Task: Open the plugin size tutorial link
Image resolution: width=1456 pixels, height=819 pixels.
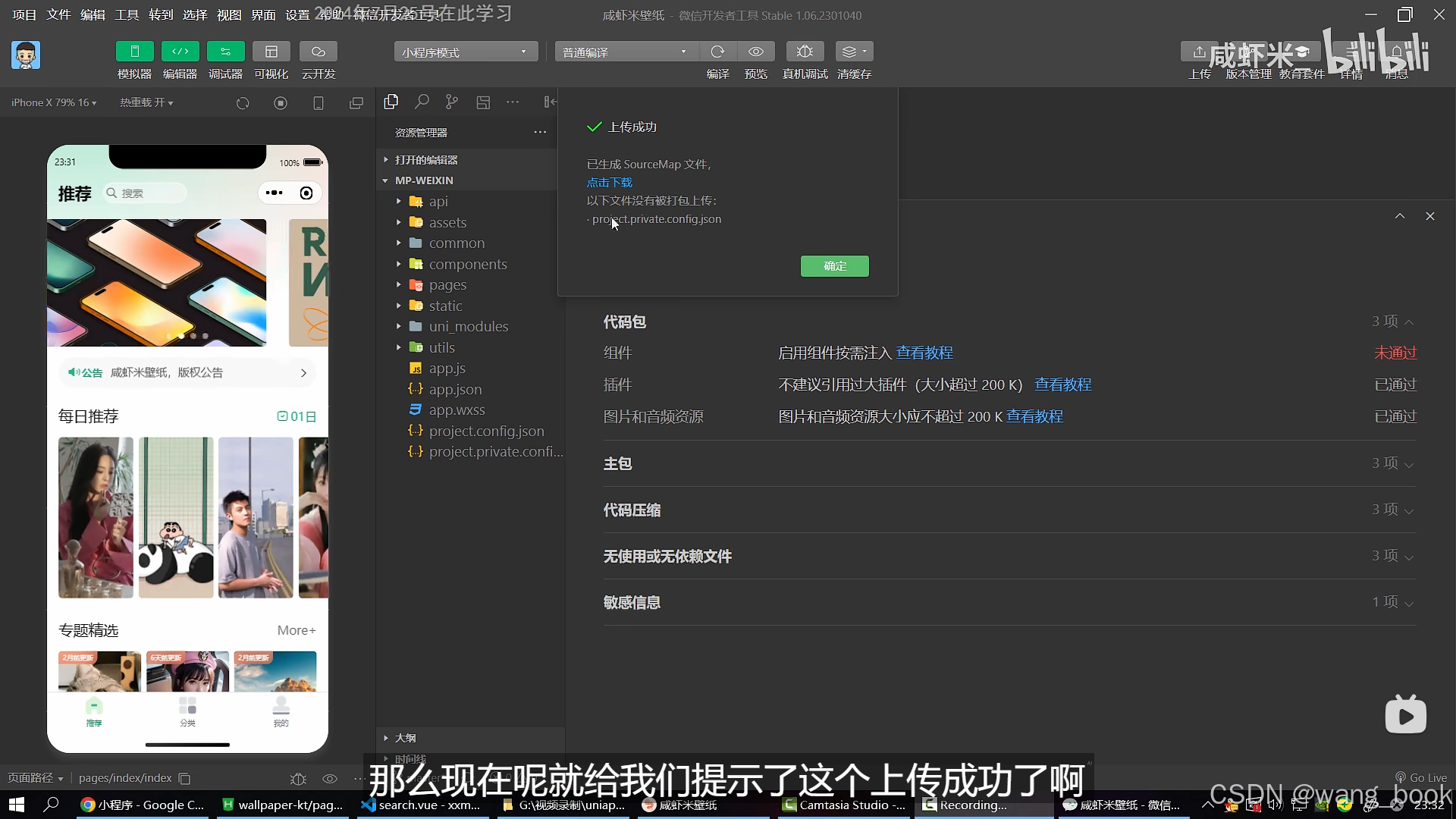Action: (1062, 385)
